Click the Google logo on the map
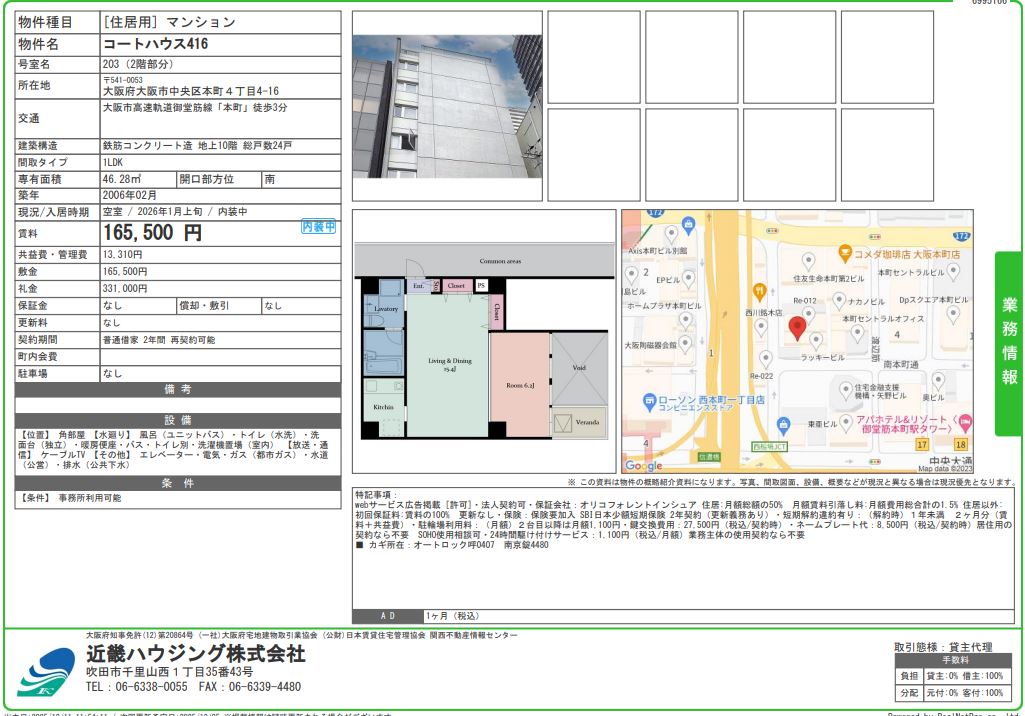Viewport: 1025px width, 716px height. [643, 466]
